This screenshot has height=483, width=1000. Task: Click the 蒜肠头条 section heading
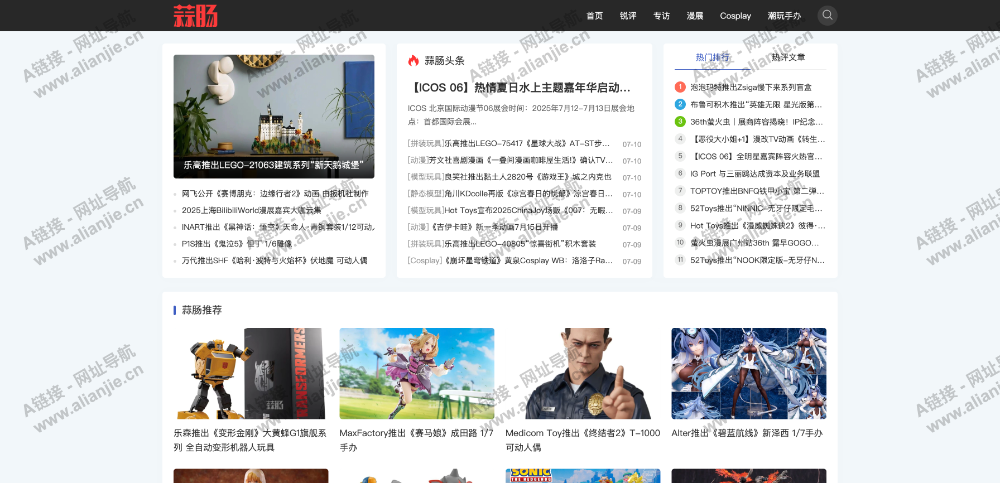pos(445,61)
